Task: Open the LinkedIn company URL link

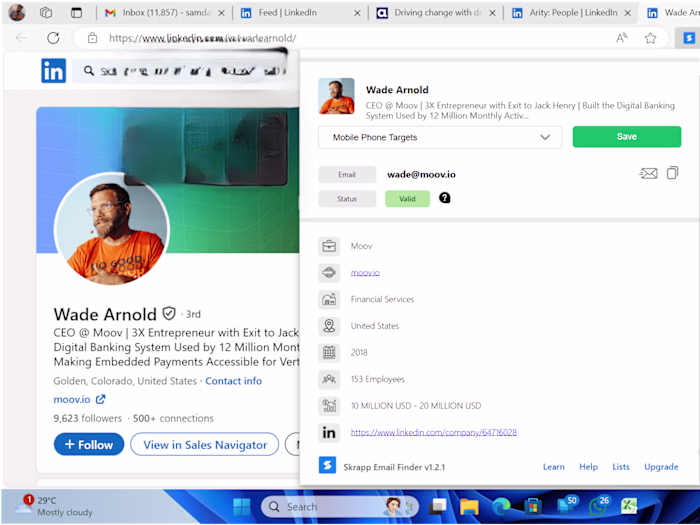Action: (433, 432)
